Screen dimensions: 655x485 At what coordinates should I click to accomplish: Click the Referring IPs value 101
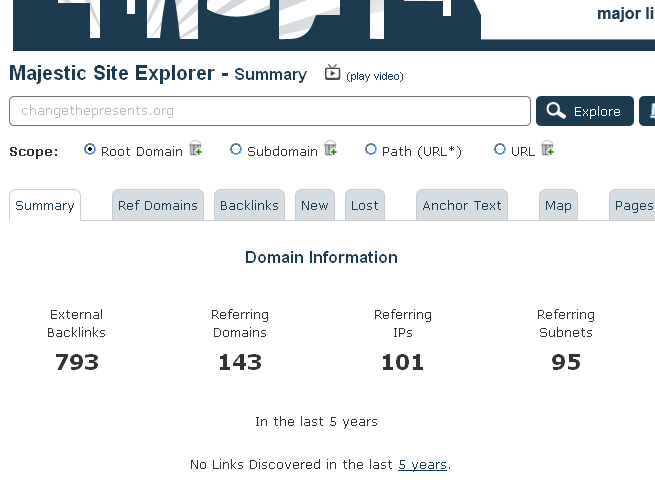click(x=403, y=362)
